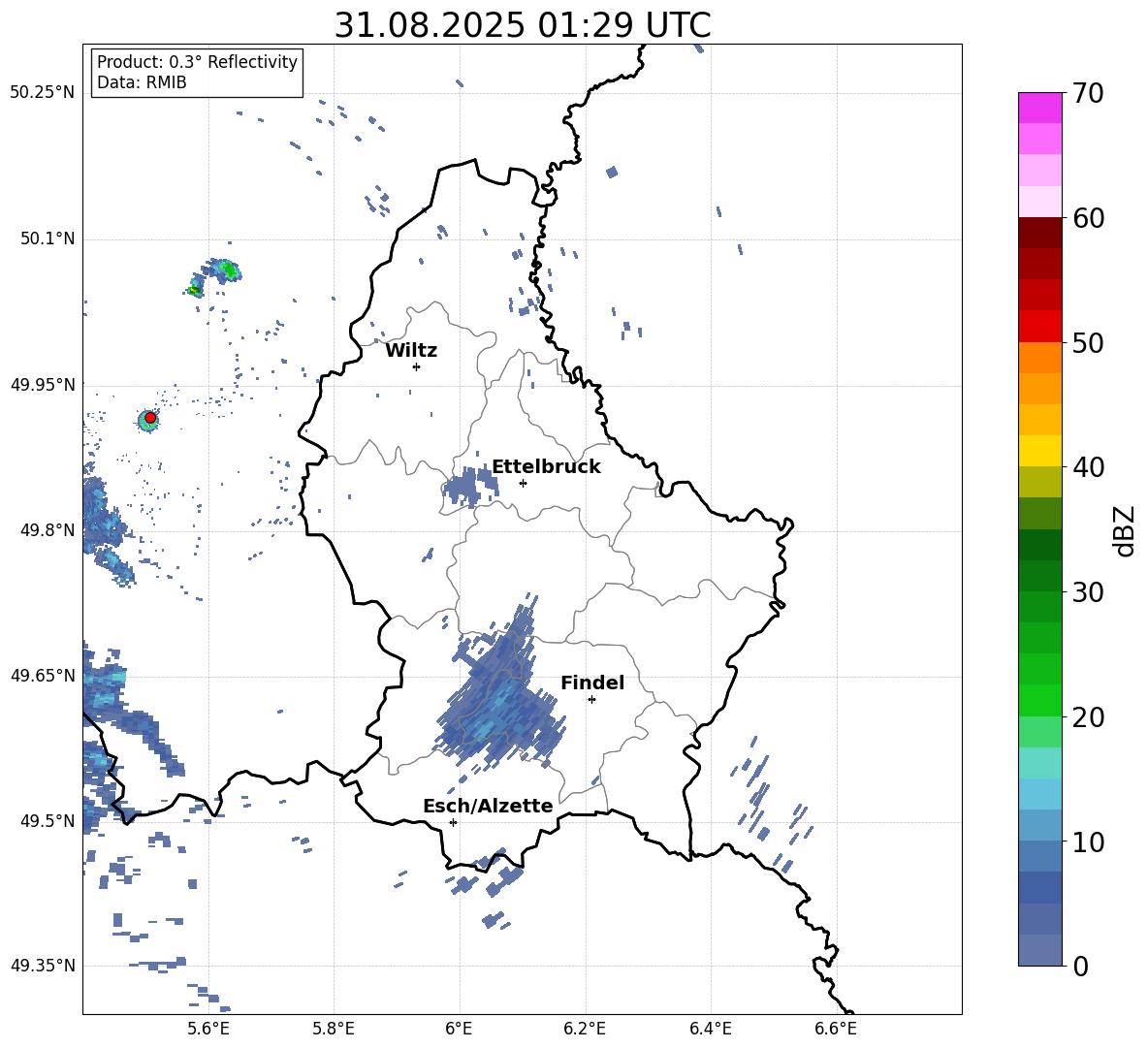Click the '30' colorbar label

click(x=1088, y=592)
